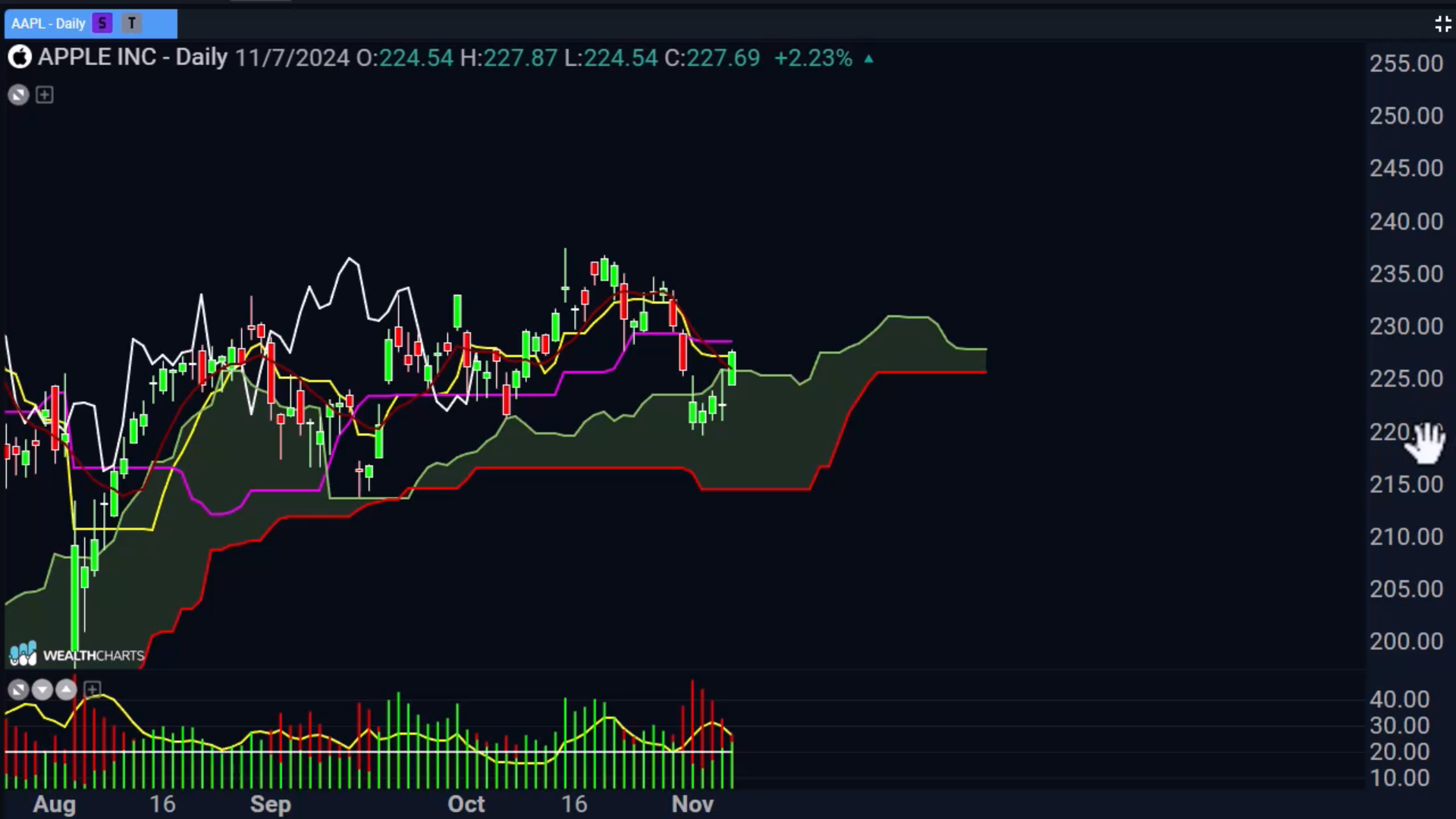This screenshot has width=1456, height=819.
Task: Click the Aug label on the time axis
Action: point(54,804)
